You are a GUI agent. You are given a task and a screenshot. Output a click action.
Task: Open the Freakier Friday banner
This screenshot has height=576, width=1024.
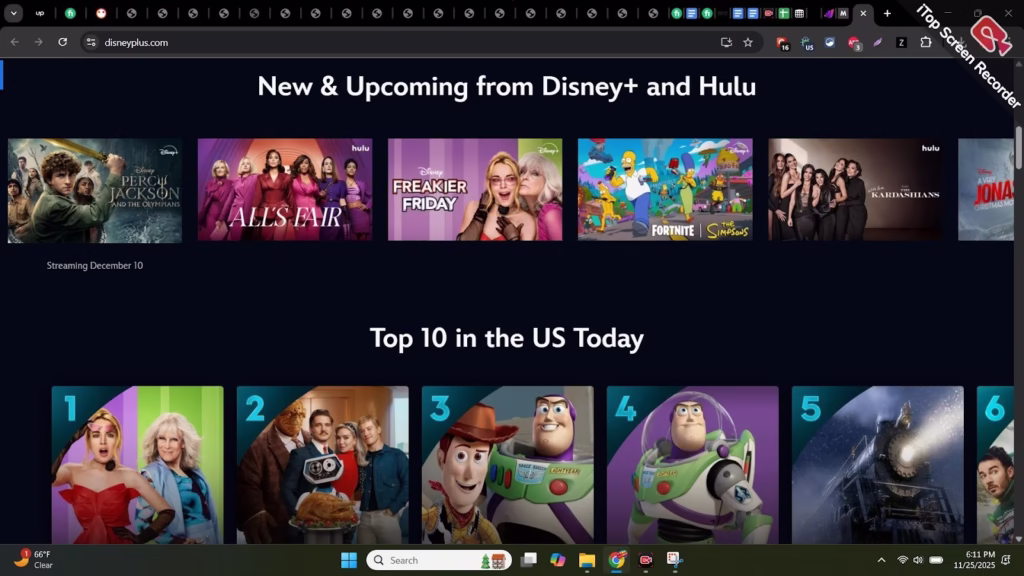click(x=475, y=190)
